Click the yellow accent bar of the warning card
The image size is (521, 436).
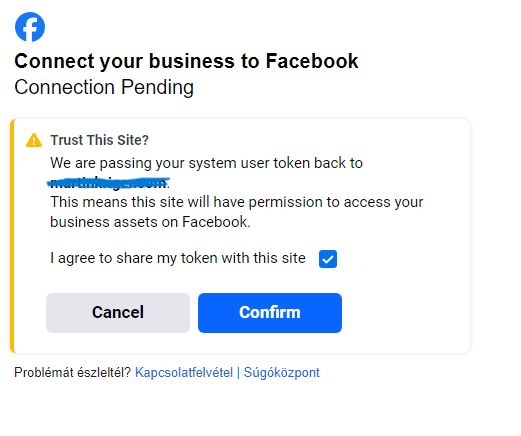[12, 236]
